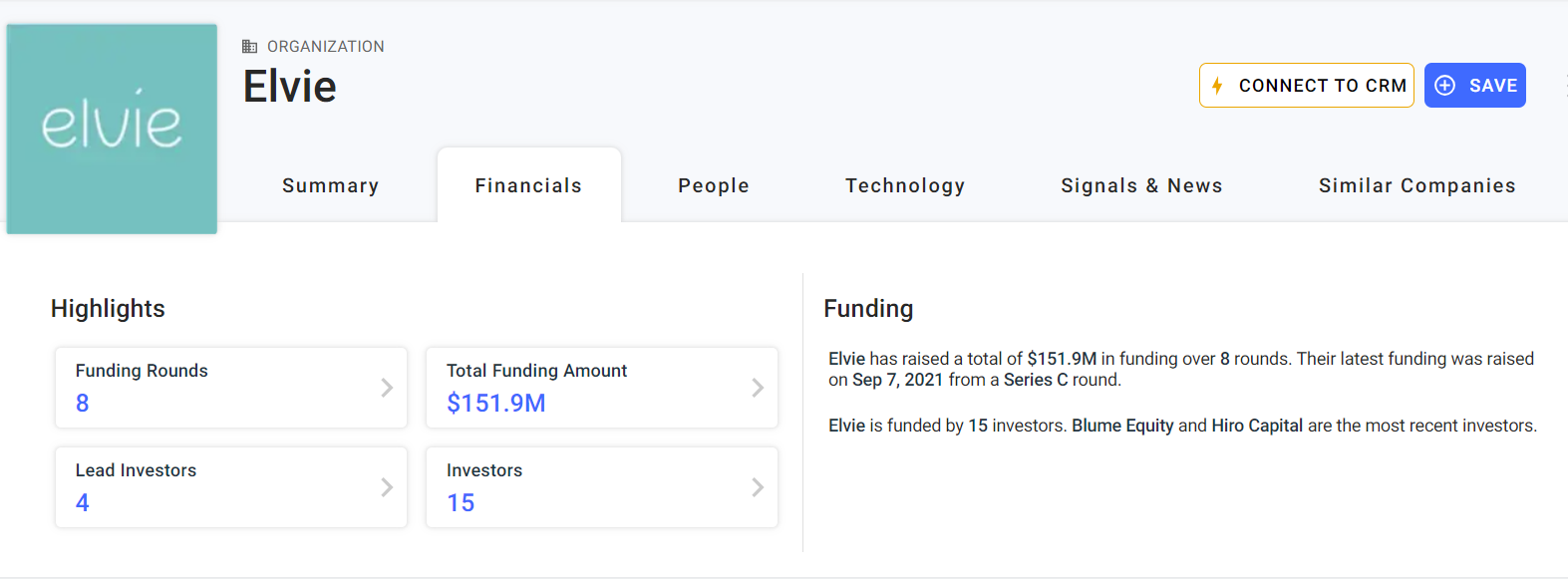1568x579 pixels.
Task: Expand the Funding Rounds card chevron
Action: point(387,388)
